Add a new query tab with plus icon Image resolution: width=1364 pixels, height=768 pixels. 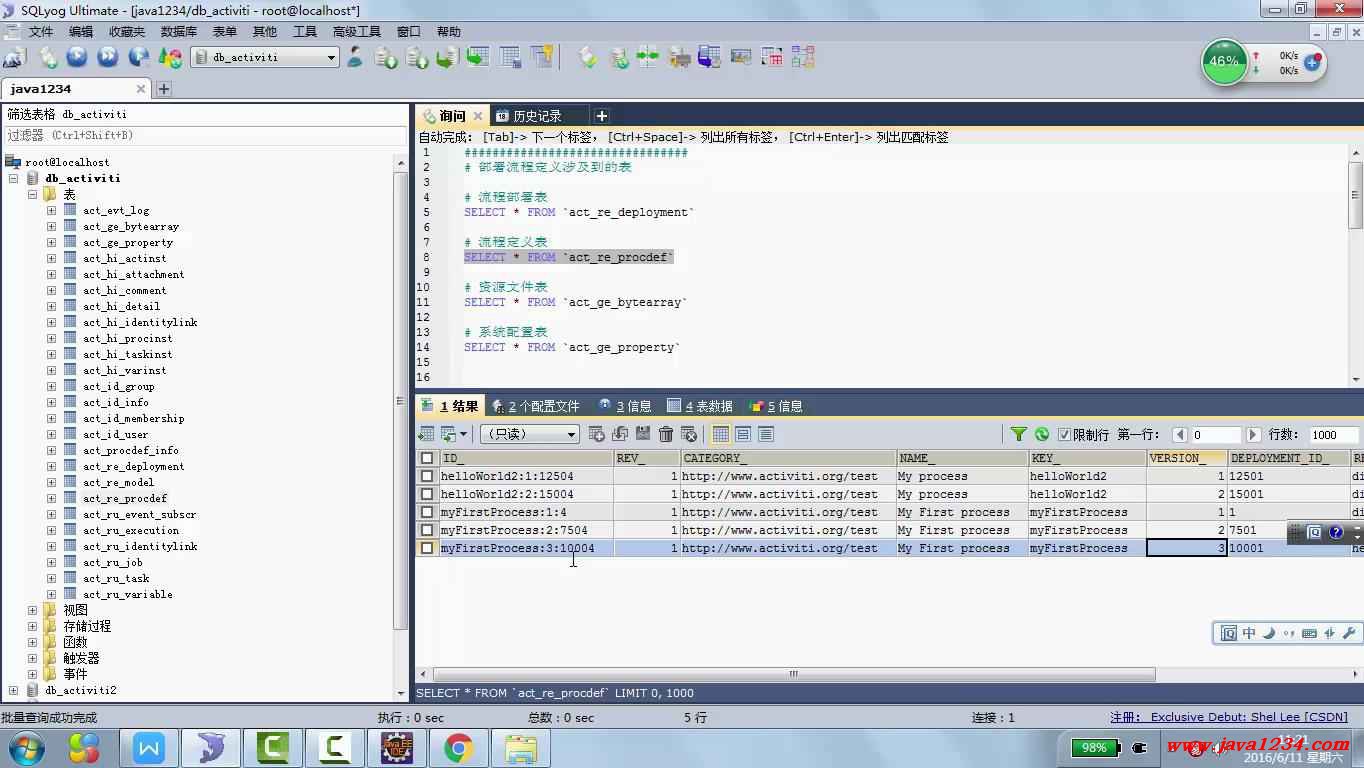tap(601, 116)
